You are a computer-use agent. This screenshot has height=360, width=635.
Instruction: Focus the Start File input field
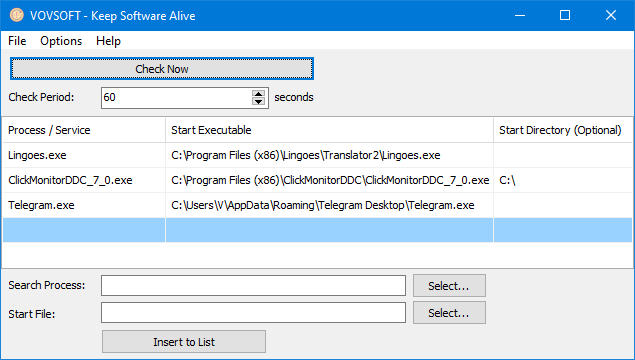point(254,313)
